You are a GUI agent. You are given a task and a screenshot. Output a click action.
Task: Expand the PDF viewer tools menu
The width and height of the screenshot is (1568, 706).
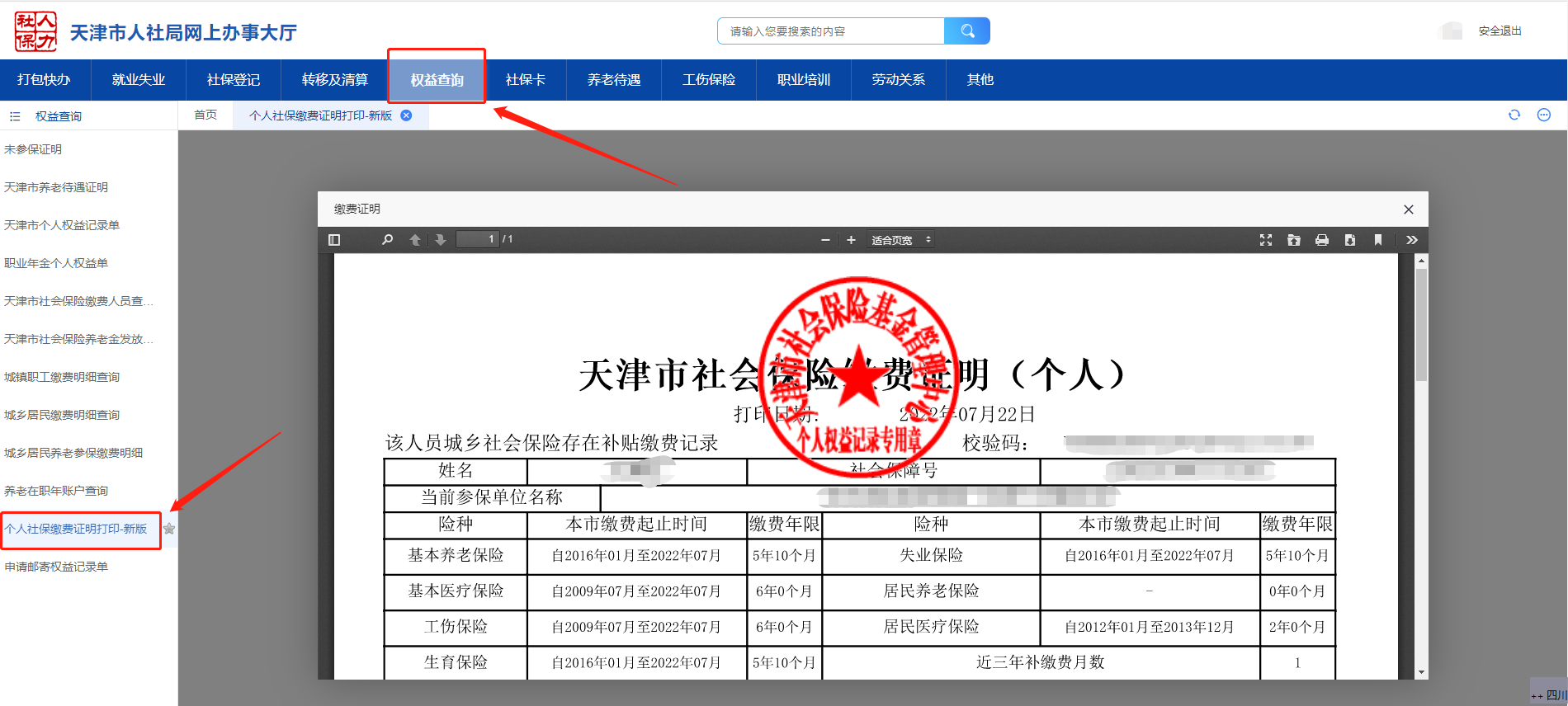(x=1412, y=240)
